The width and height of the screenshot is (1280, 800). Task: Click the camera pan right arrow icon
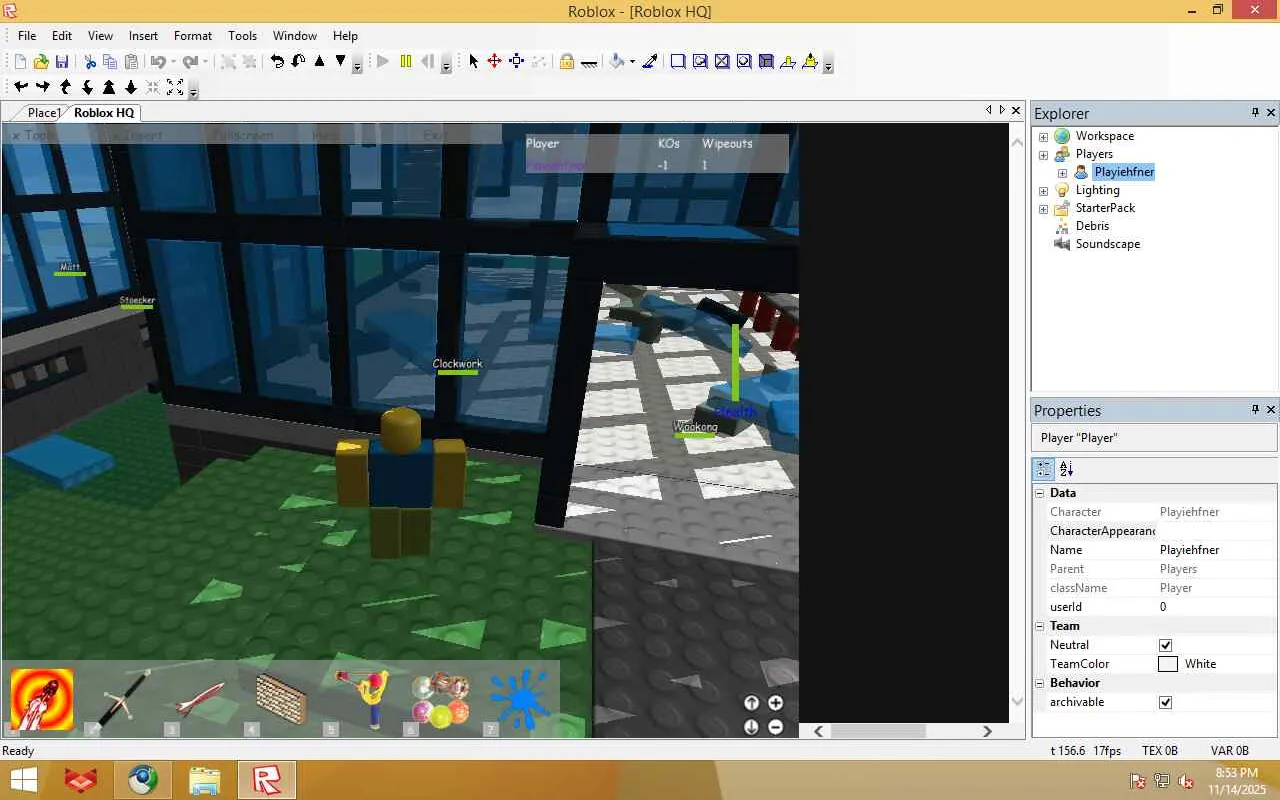42,87
